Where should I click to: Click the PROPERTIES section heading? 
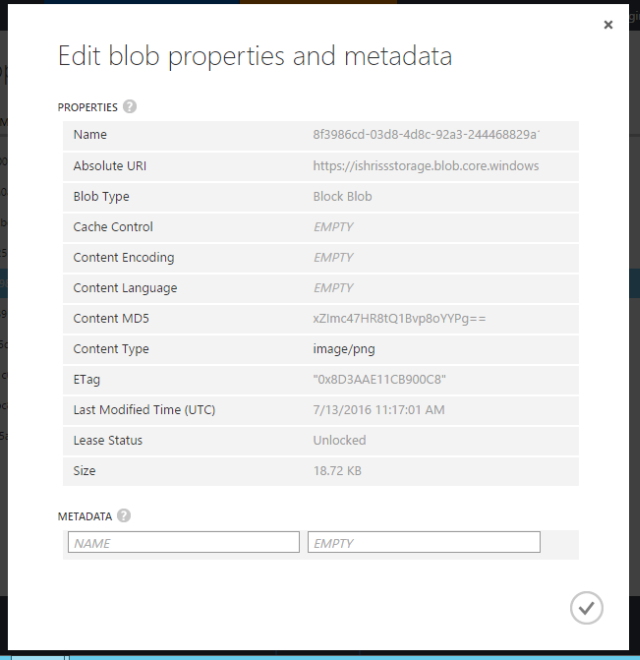tap(88, 107)
